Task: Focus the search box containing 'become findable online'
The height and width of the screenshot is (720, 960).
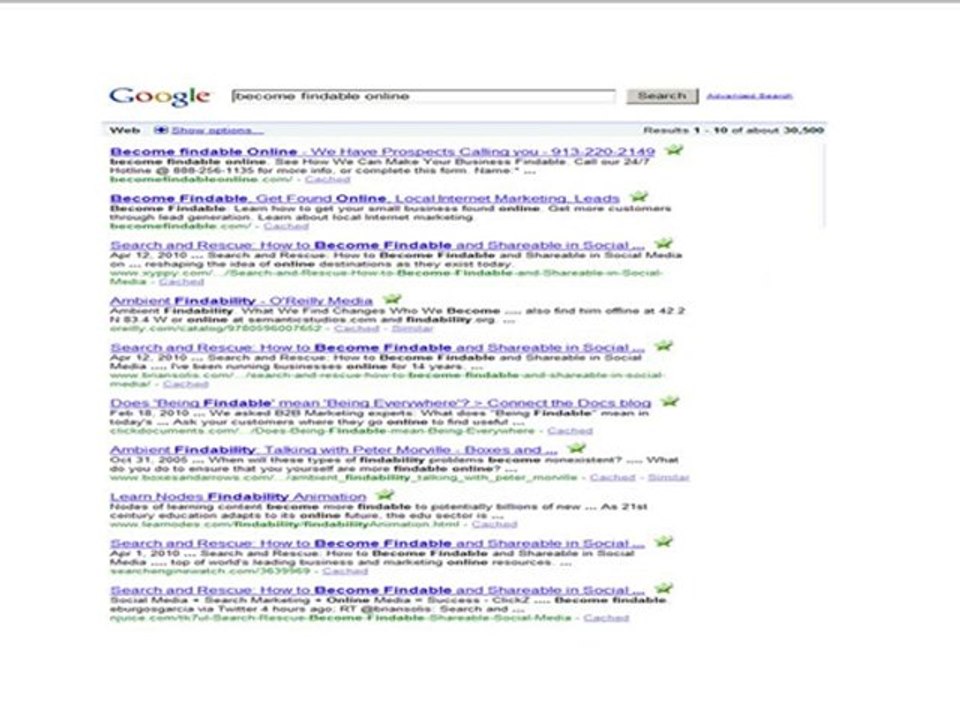Action: [x=424, y=96]
